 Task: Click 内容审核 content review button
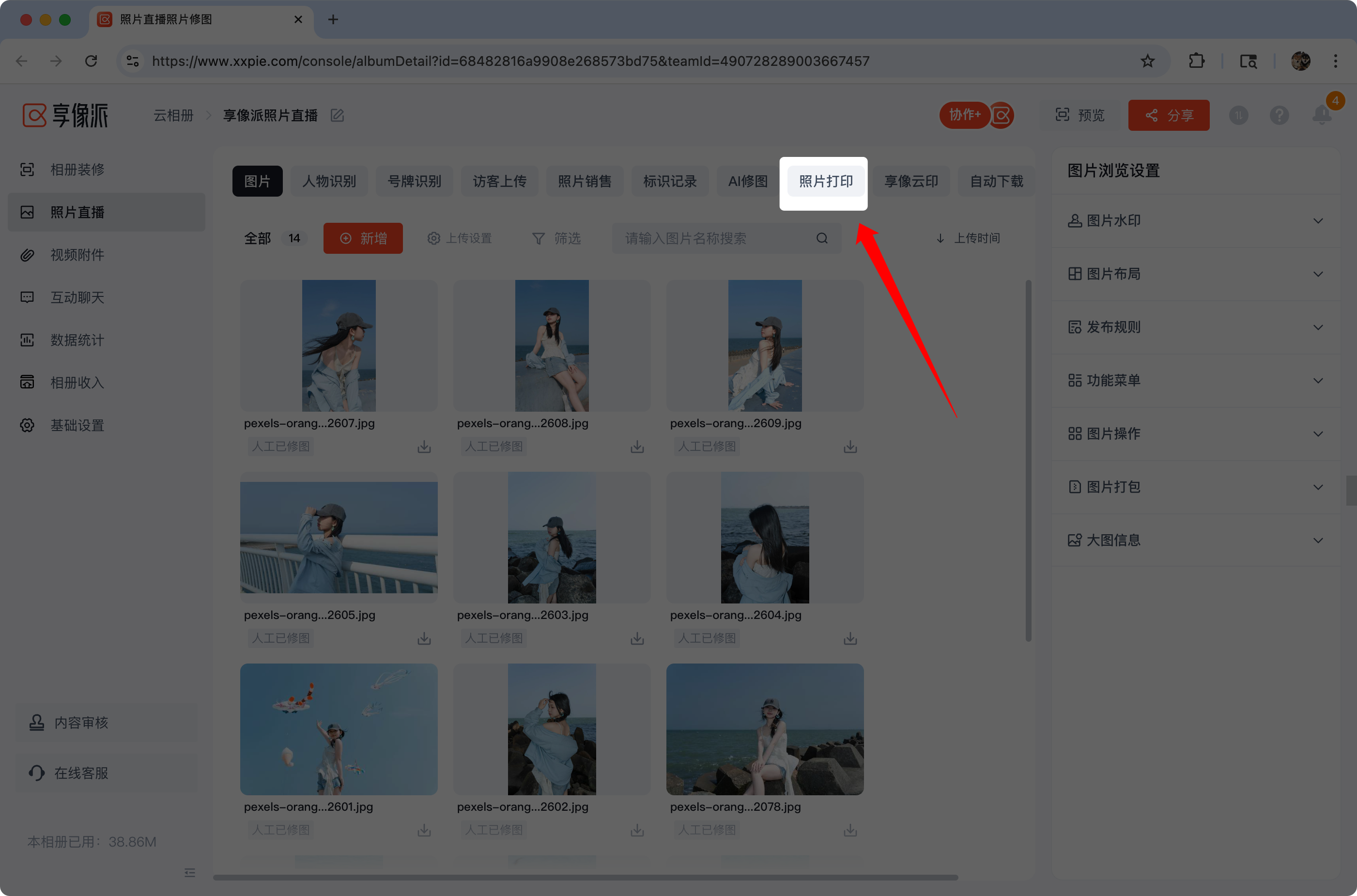point(106,723)
